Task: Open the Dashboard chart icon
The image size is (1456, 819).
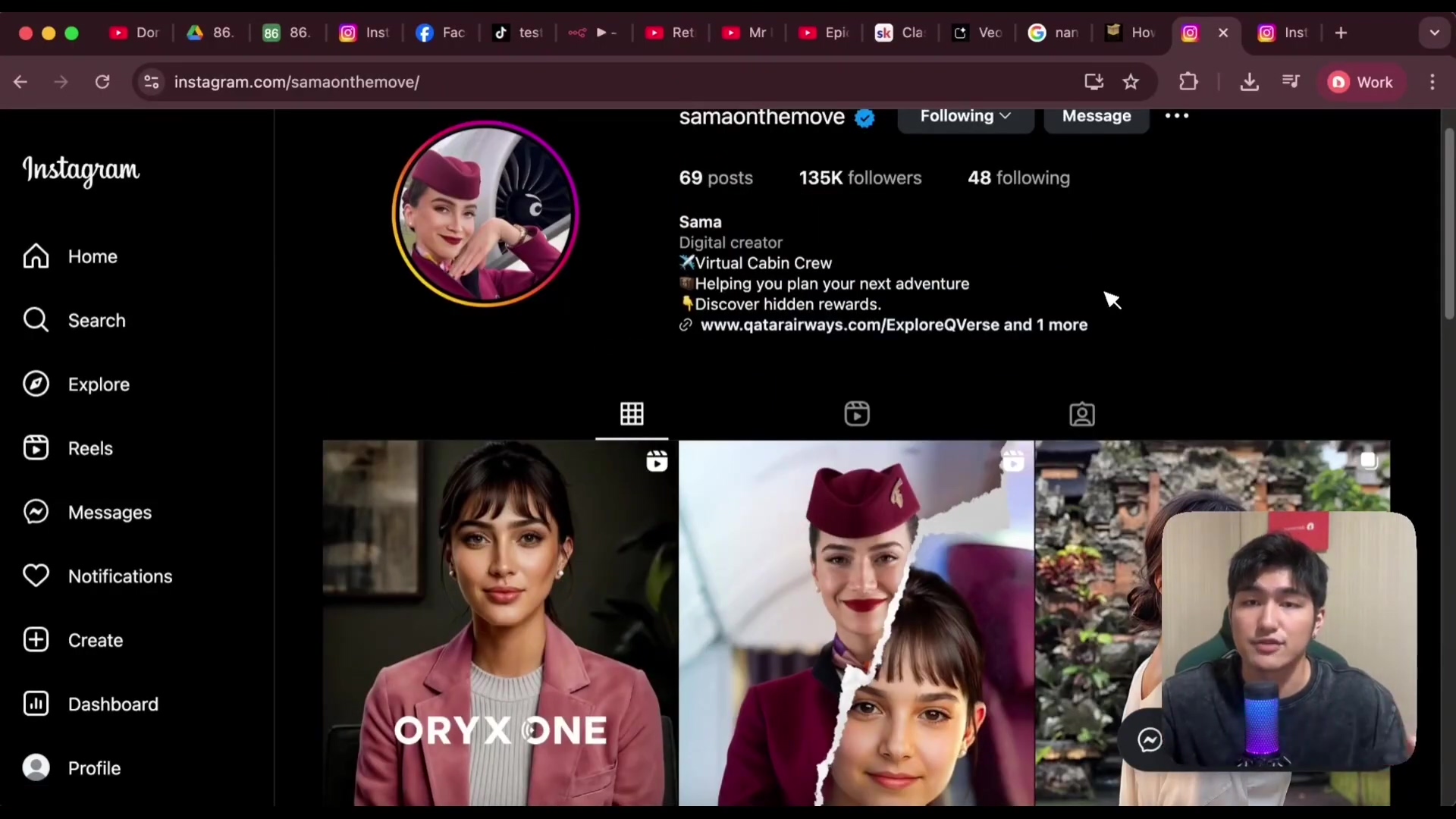Action: coord(36,704)
